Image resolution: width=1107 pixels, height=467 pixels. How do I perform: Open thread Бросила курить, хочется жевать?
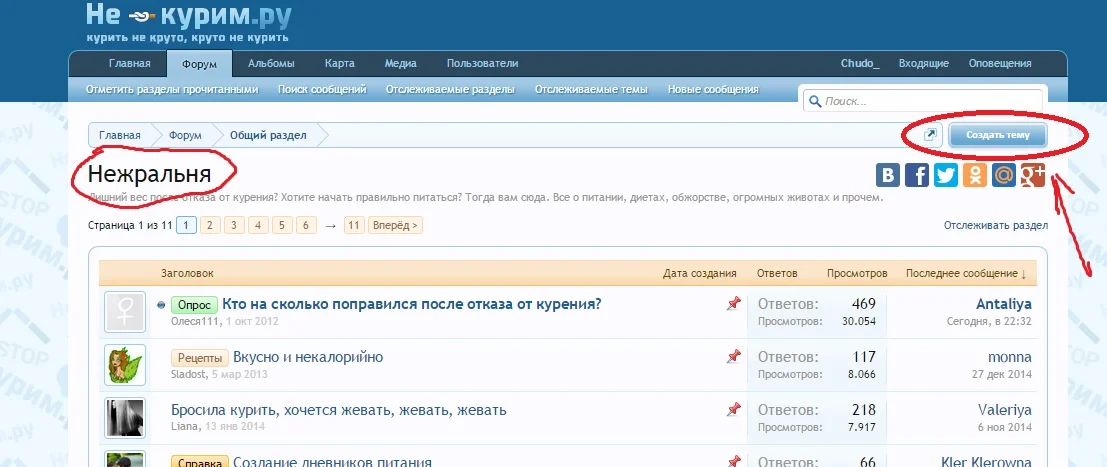339,410
